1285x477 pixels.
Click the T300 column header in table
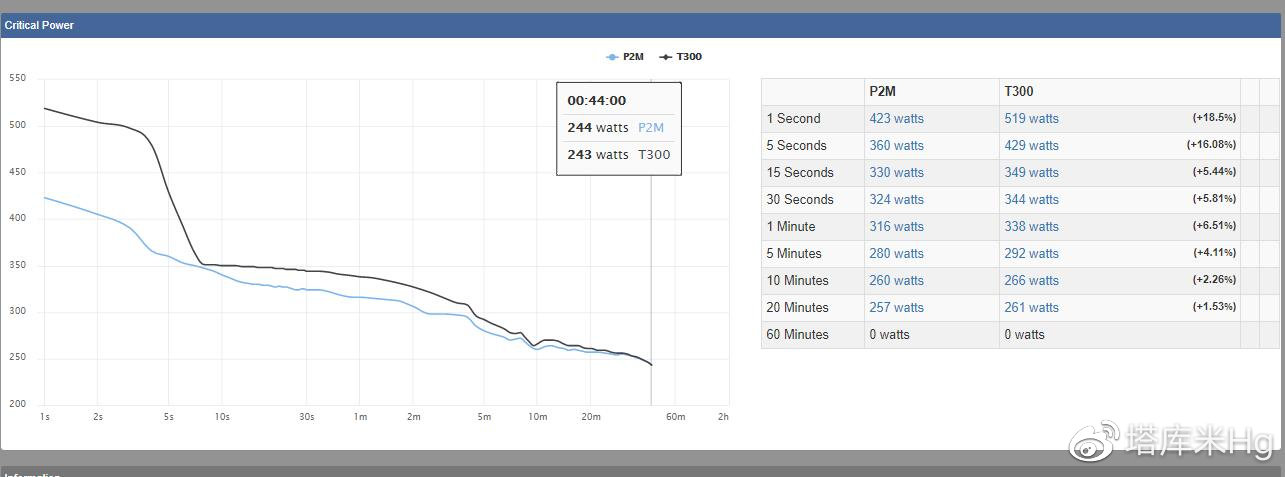coord(1019,91)
